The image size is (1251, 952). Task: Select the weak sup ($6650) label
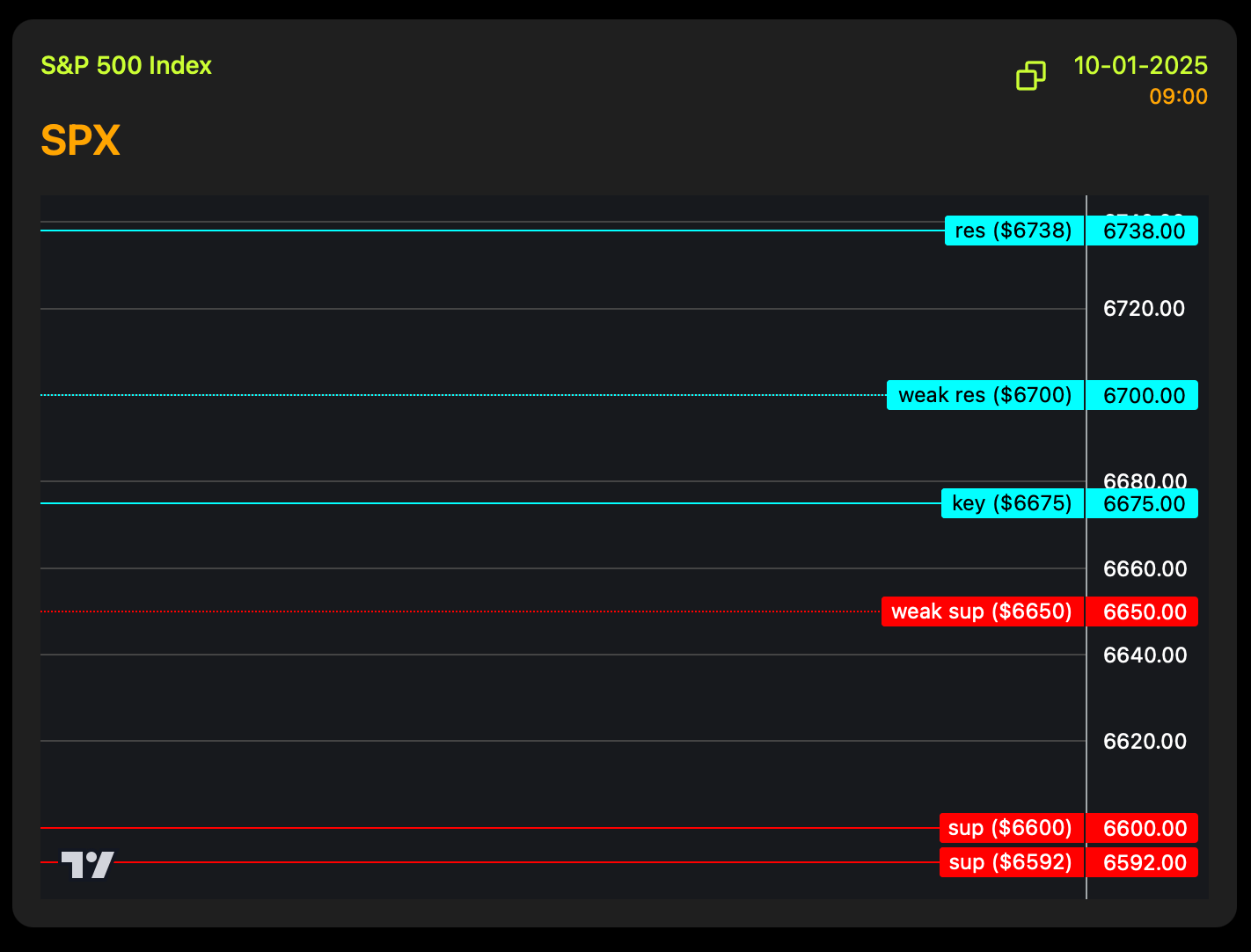tap(982, 611)
